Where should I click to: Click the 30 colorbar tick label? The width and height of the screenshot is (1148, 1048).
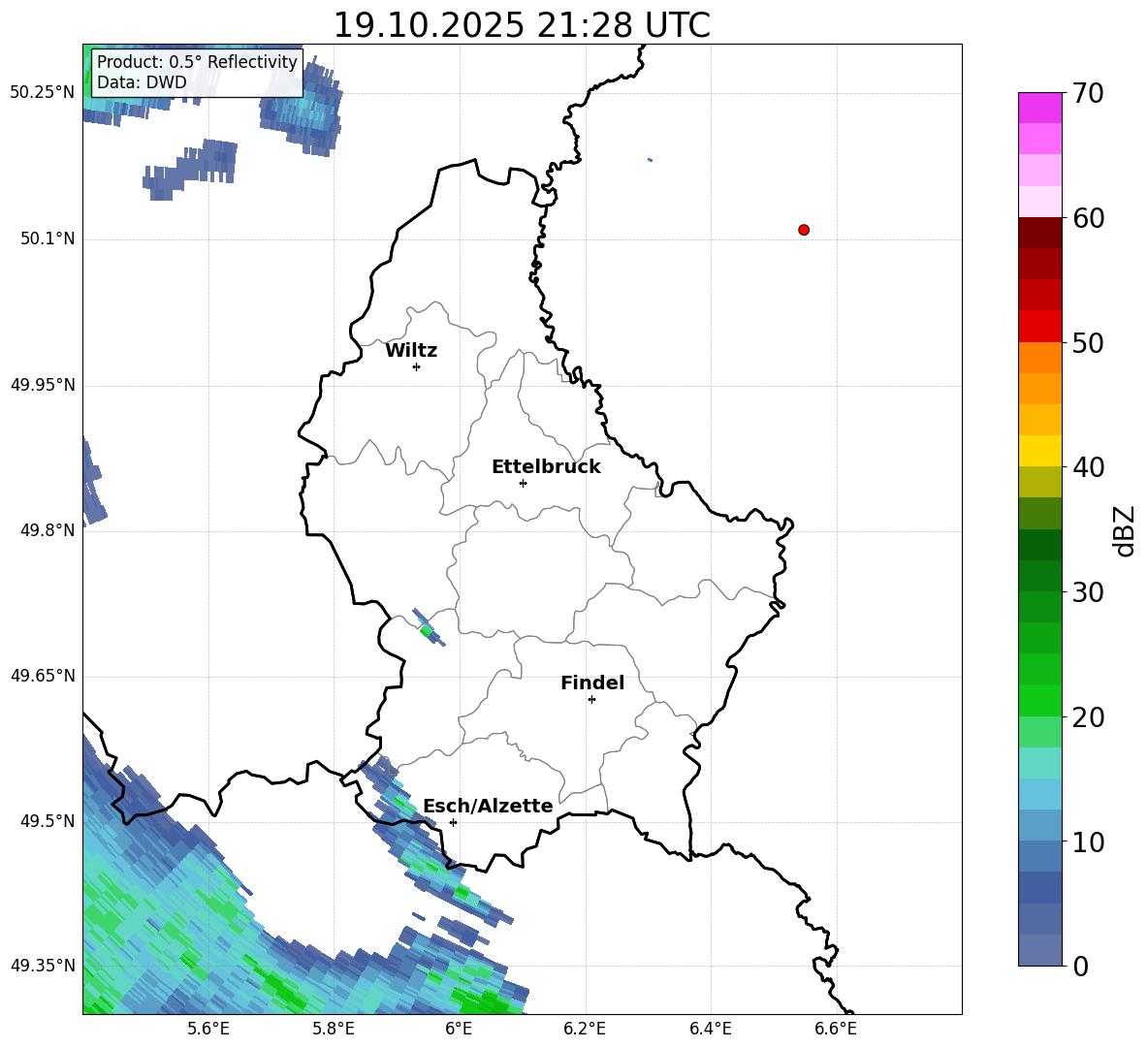click(x=1088, y=592)
